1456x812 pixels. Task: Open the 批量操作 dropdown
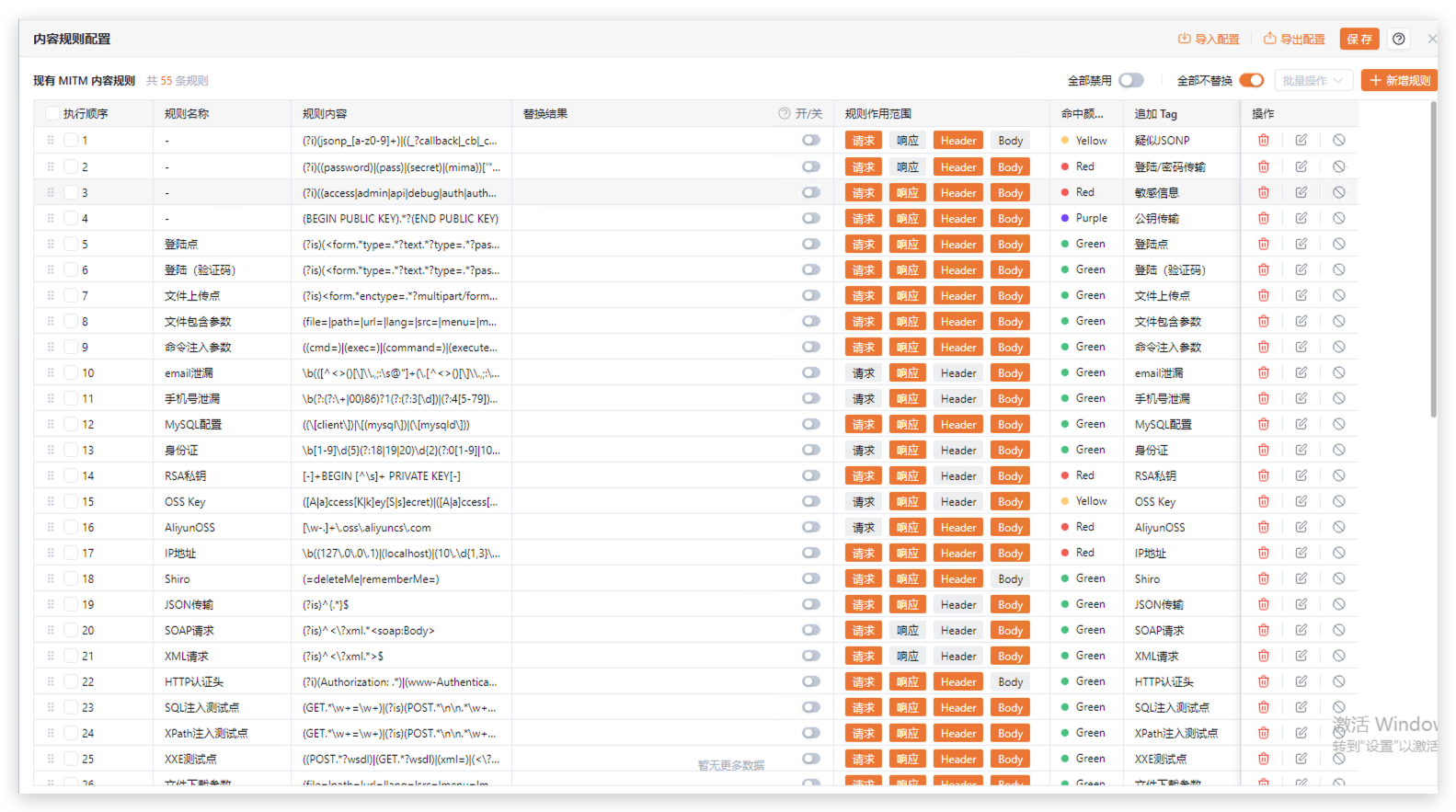1313,81
